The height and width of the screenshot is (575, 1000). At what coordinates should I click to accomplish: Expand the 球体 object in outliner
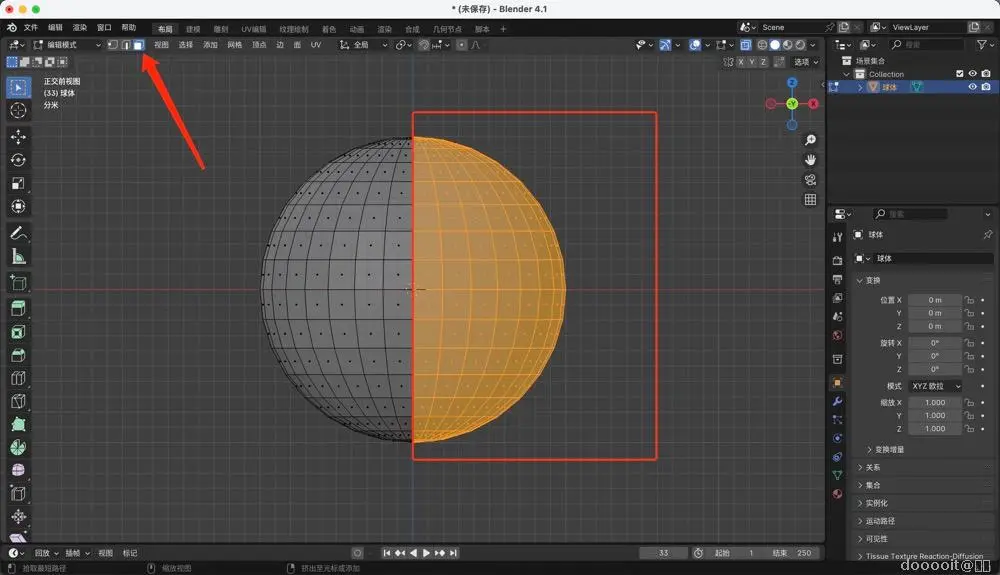pos(860,87)
